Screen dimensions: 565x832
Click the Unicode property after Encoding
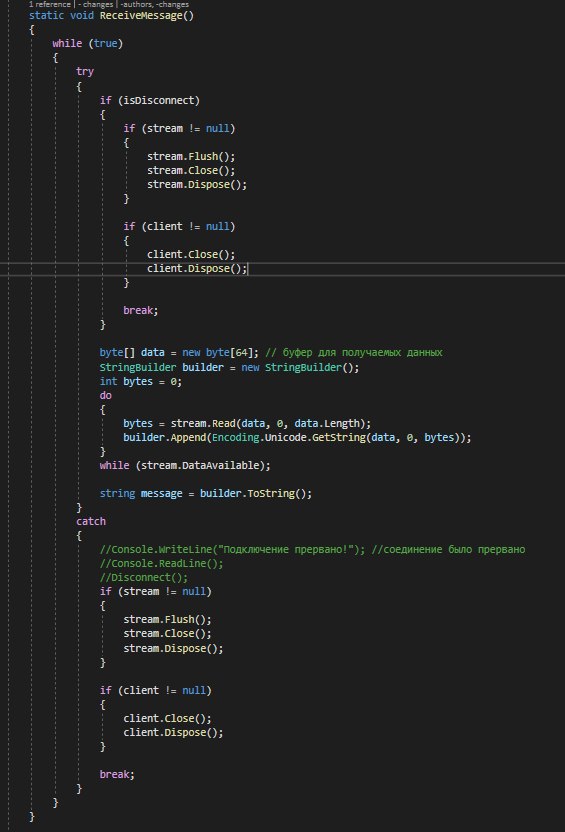285,438
